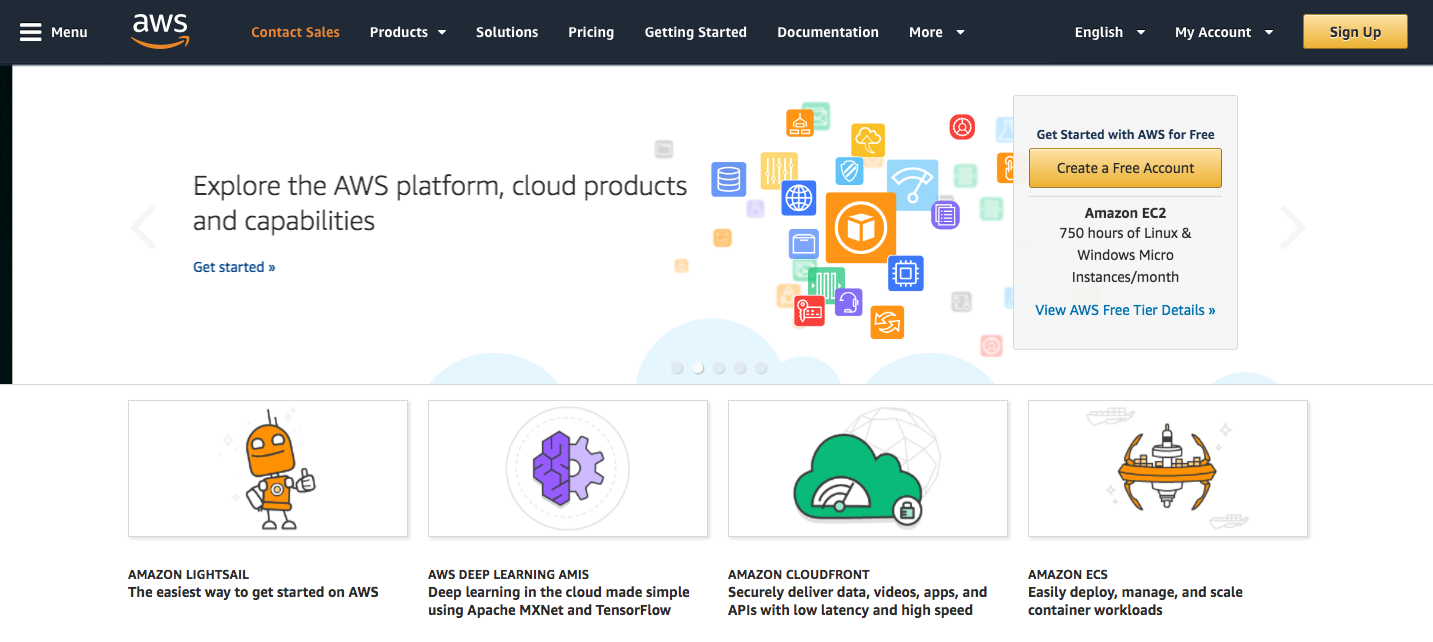Open the Amazon ECS ship illustration
This screenshot has width=1433, height=642.
(1168, 468)
